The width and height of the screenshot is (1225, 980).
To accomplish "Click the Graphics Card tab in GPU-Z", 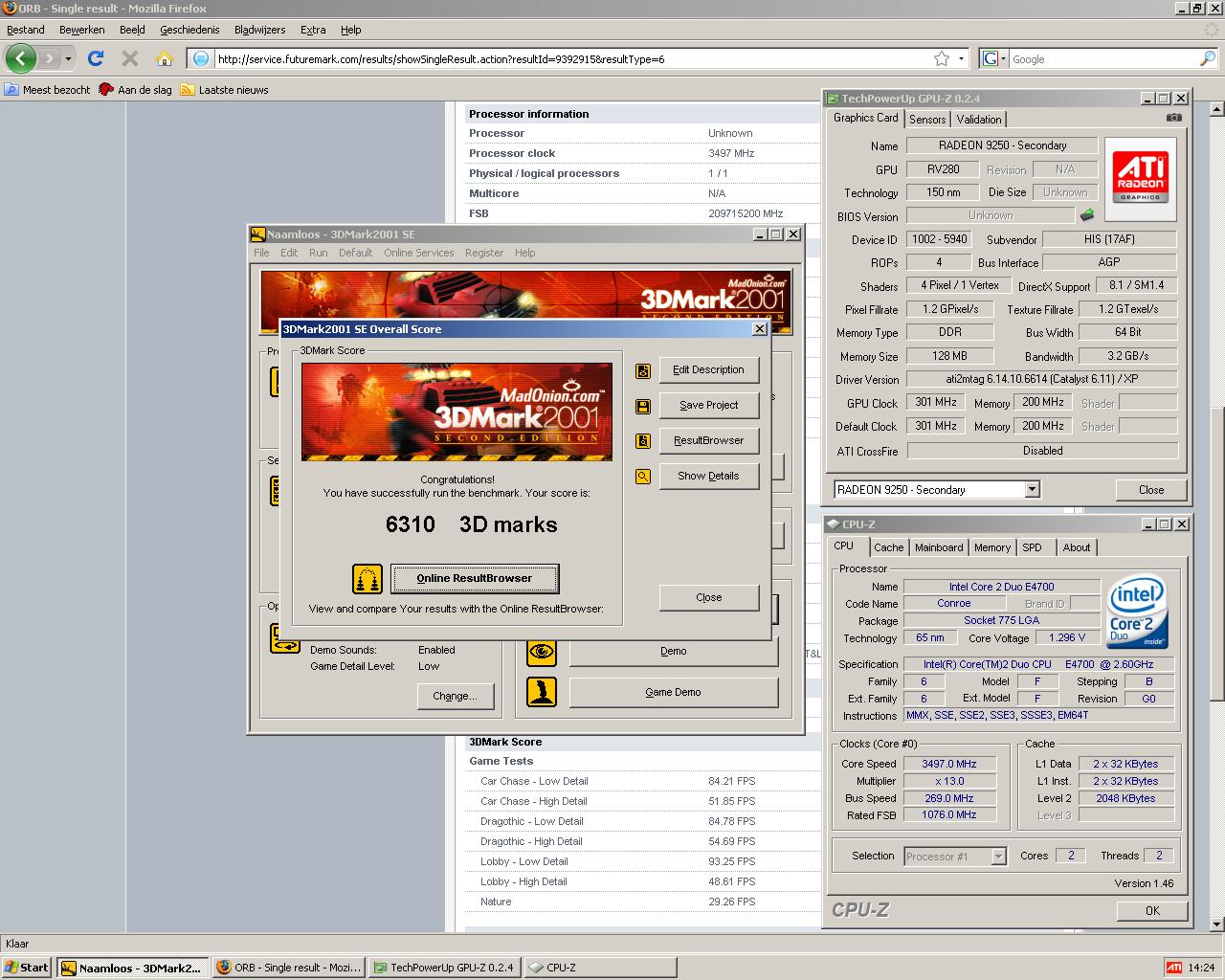I will [866, 118].
